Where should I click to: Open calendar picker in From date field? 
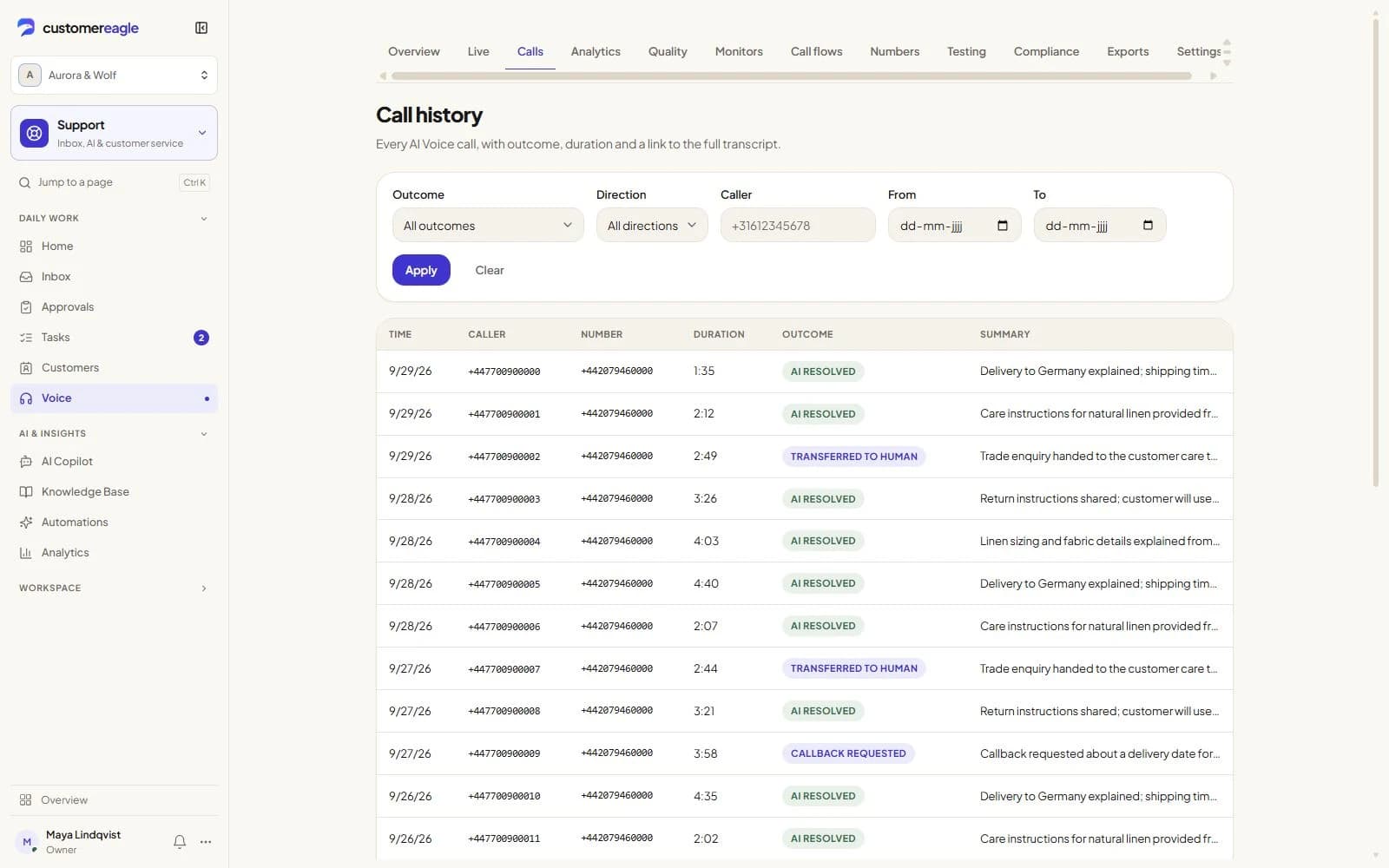(1003, 226)
